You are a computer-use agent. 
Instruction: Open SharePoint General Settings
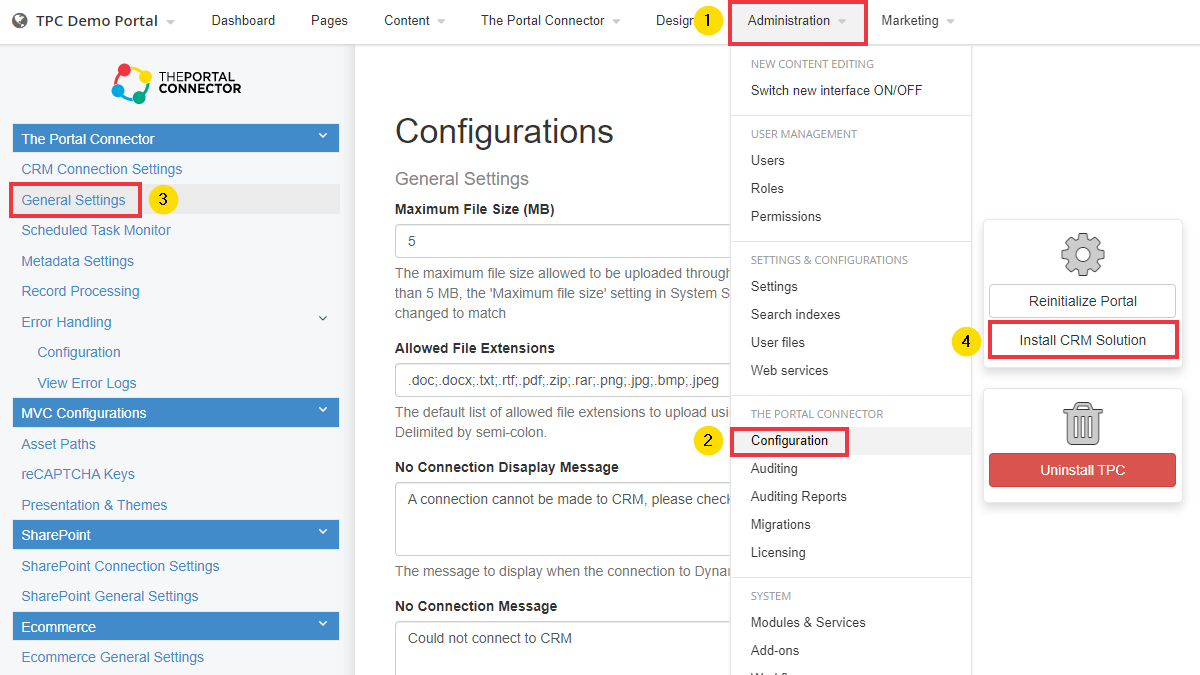[x=110, y=596]
